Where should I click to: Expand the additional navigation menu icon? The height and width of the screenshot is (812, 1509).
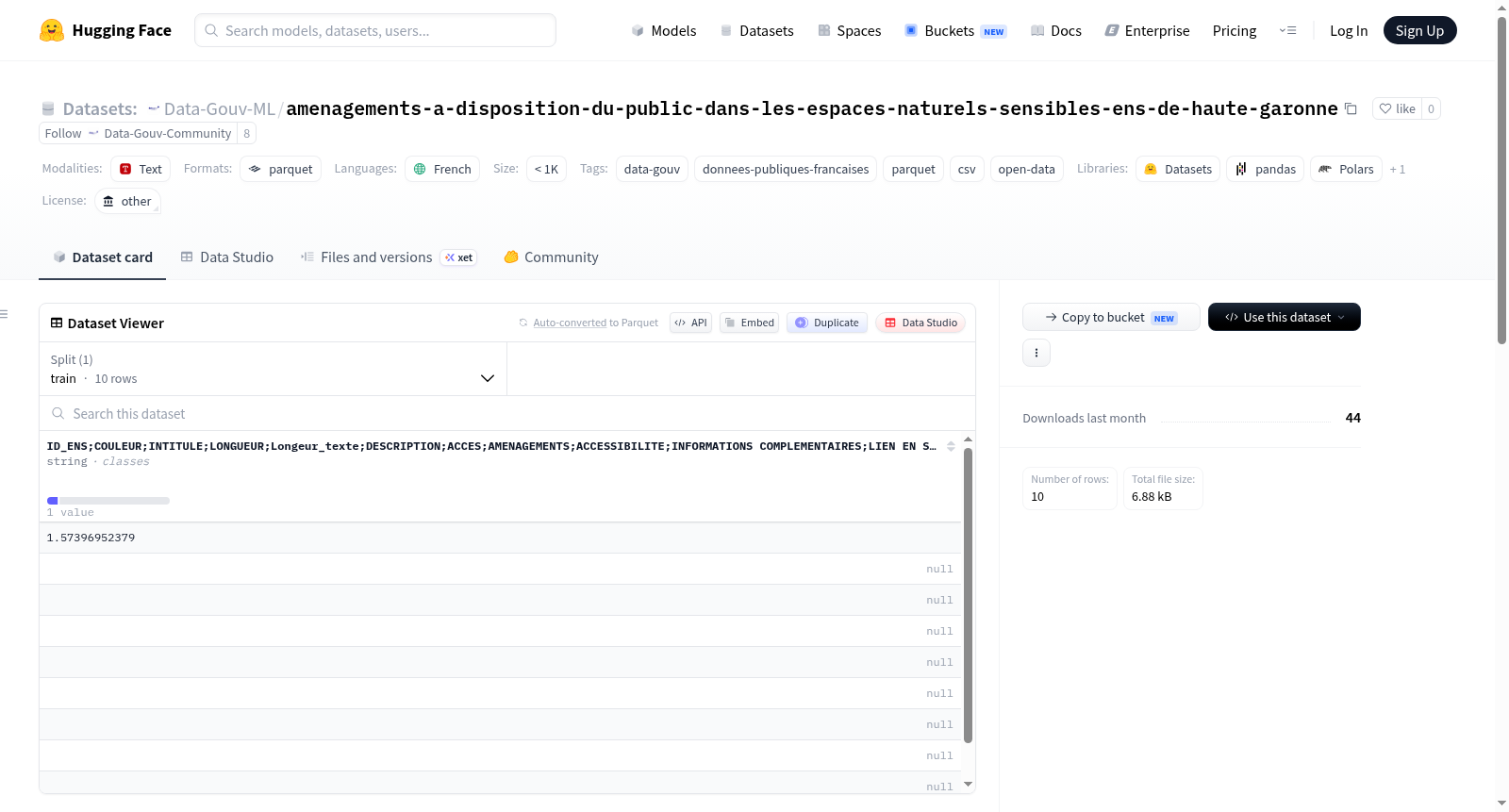point(1287,30)
